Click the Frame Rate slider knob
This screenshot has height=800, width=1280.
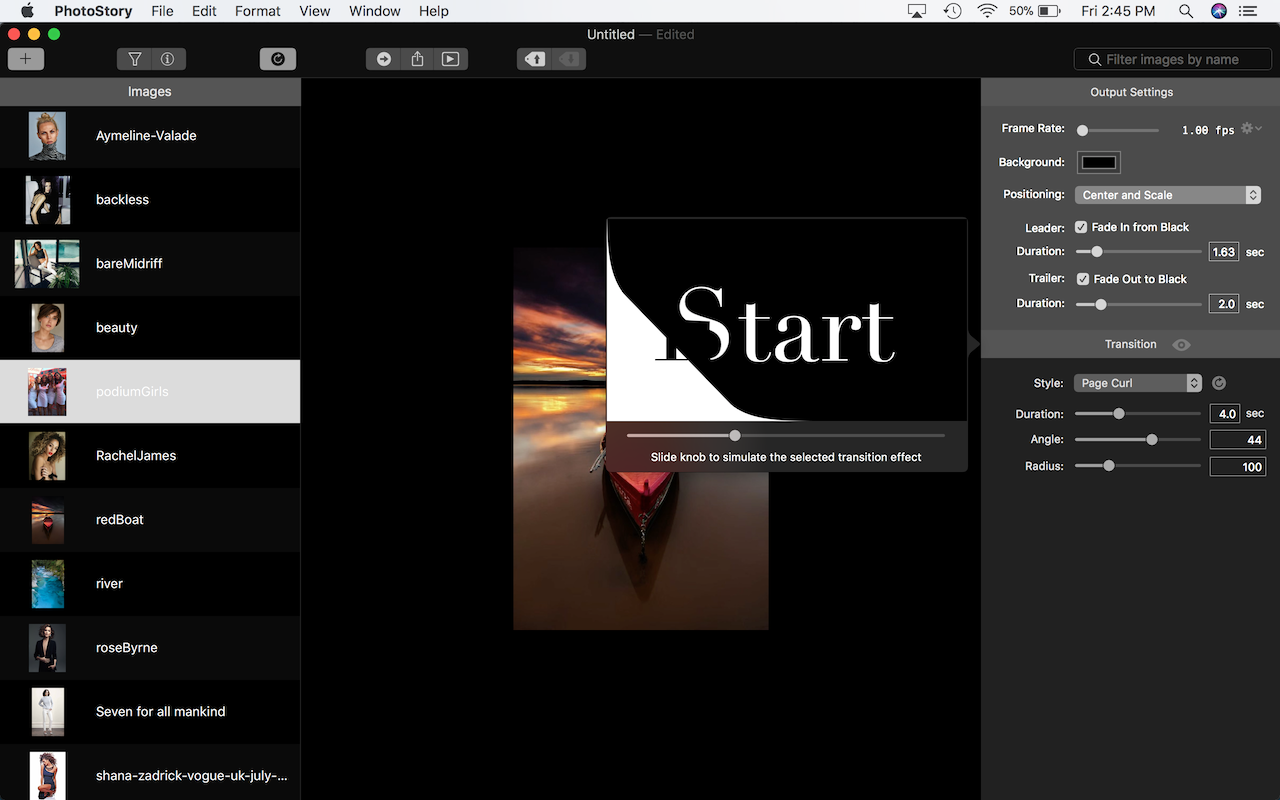click(1082, 130)
